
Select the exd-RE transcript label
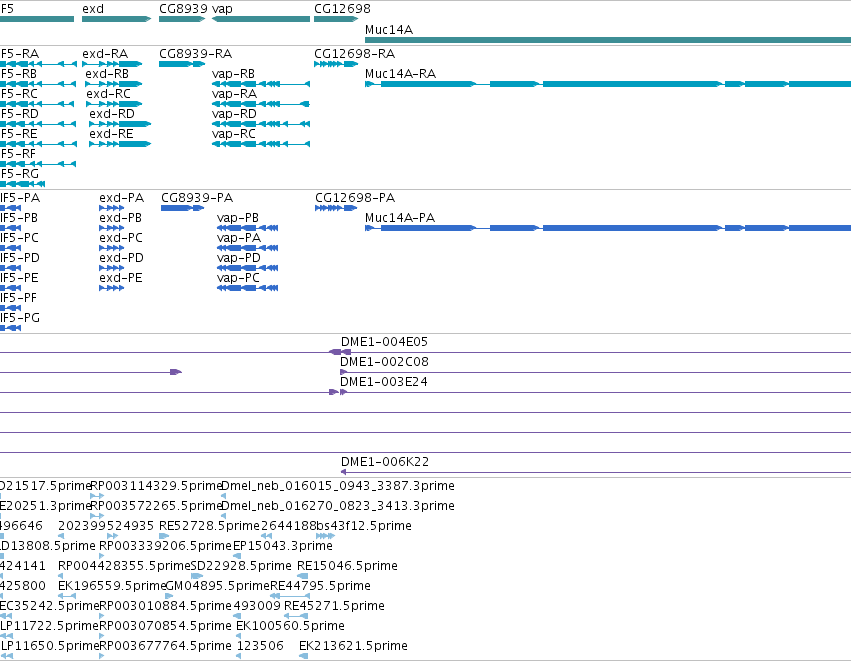click(x=111, y=134)
